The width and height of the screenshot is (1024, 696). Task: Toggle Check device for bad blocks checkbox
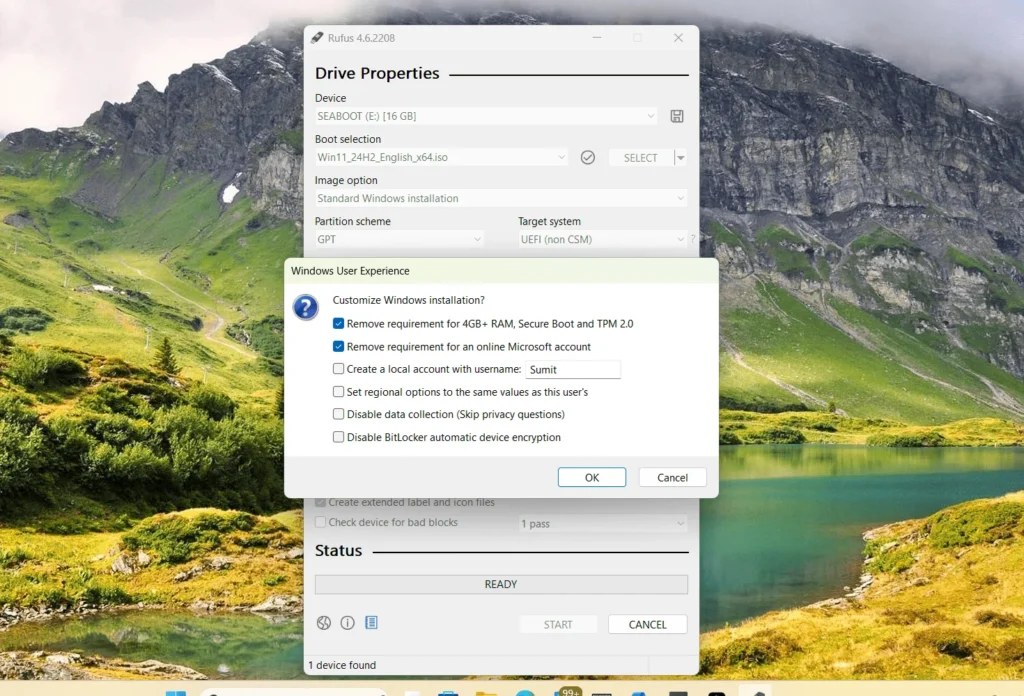321,522
